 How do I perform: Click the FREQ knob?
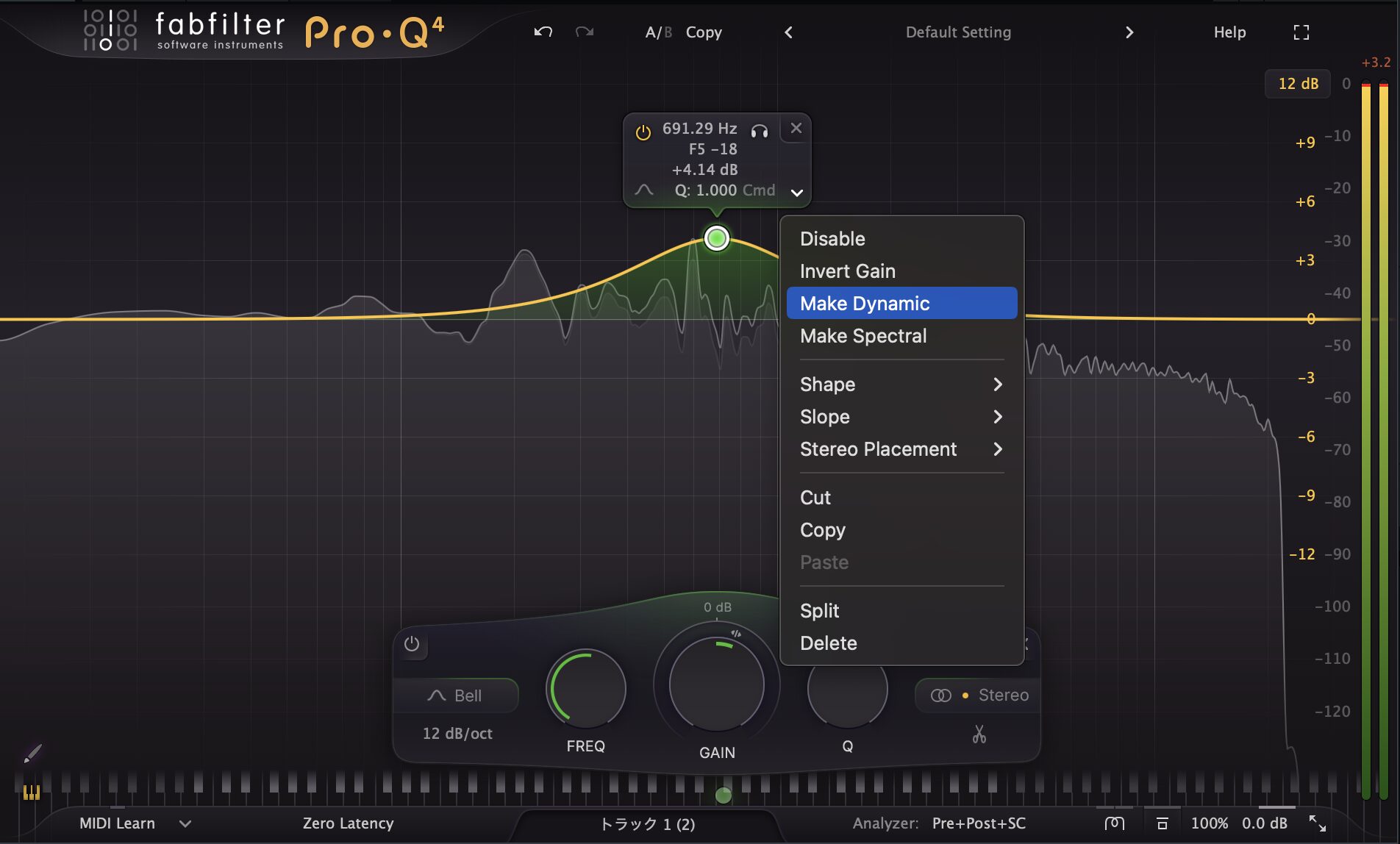click(586, 689)
